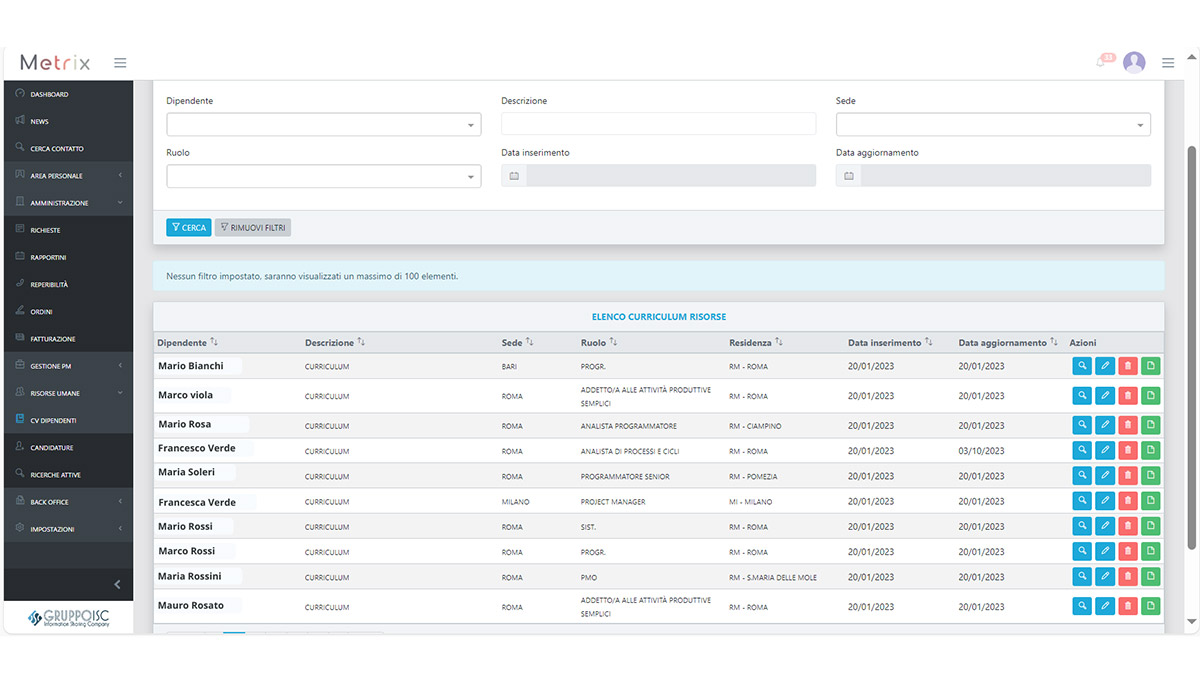Open Candidature in sidebar
This screenshot has width=1200, height=675.
pyautogui.click(x=68, y=448)
